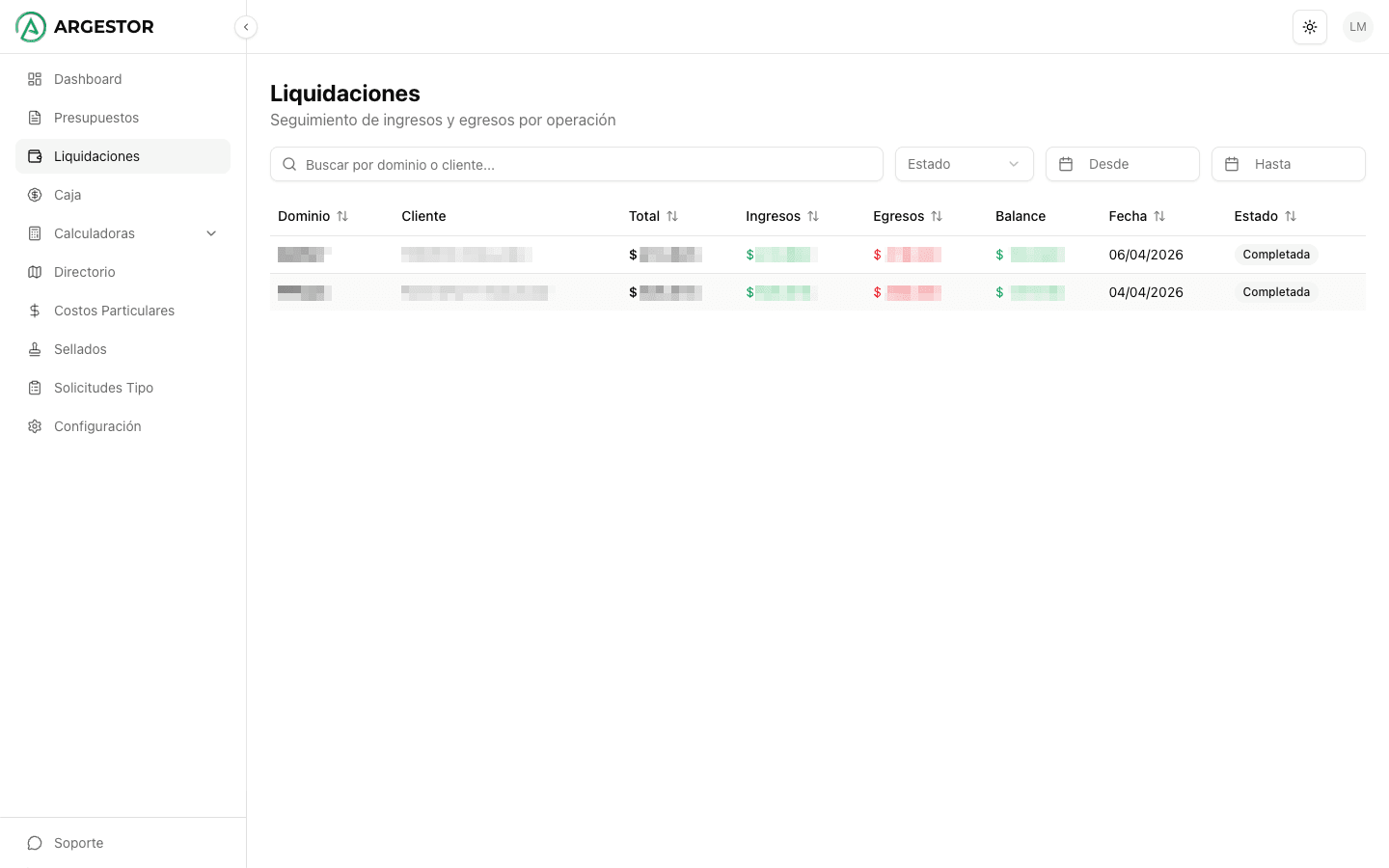Image resolution: width=1389 pixels, height=868 pixels.
Task: Toggle the light/dark theme sun button
Action: coord(1309,27)
